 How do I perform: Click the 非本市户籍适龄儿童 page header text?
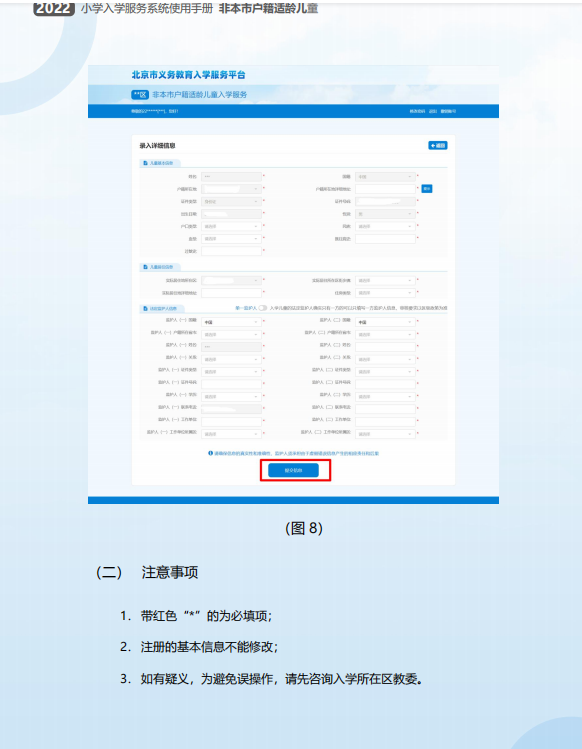[x=269, y=8]
